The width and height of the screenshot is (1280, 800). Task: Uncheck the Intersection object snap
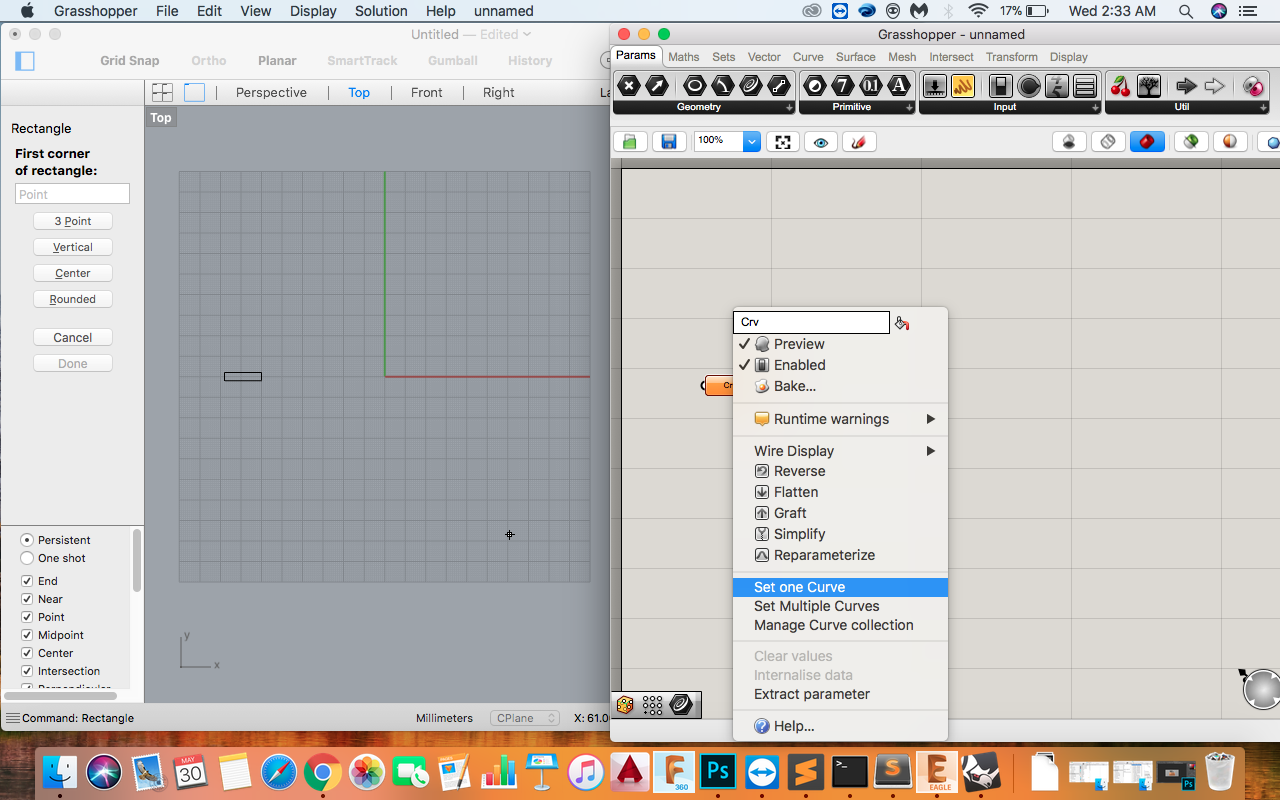pos(27,671)
